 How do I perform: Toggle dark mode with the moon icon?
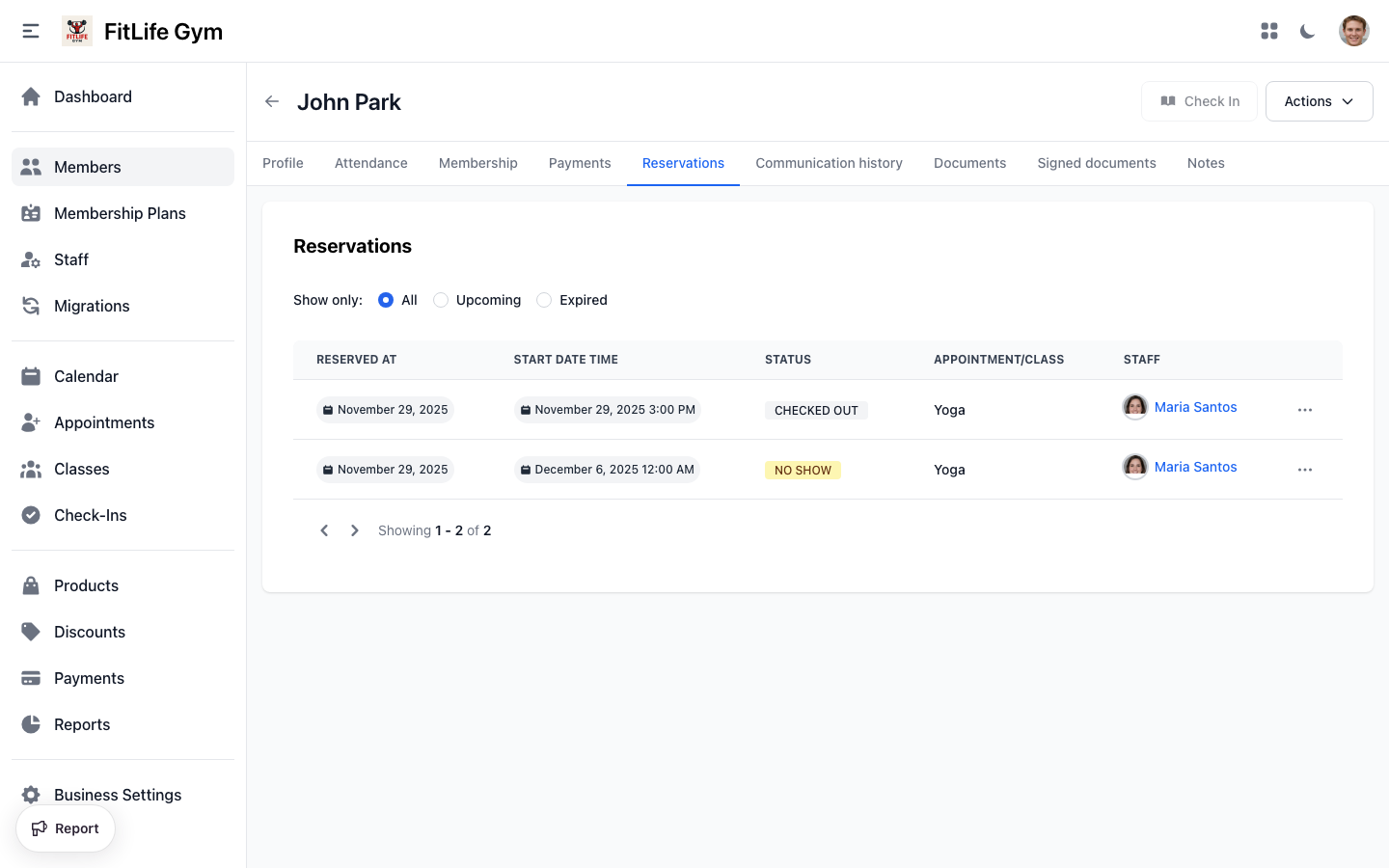pos(1307,31)
